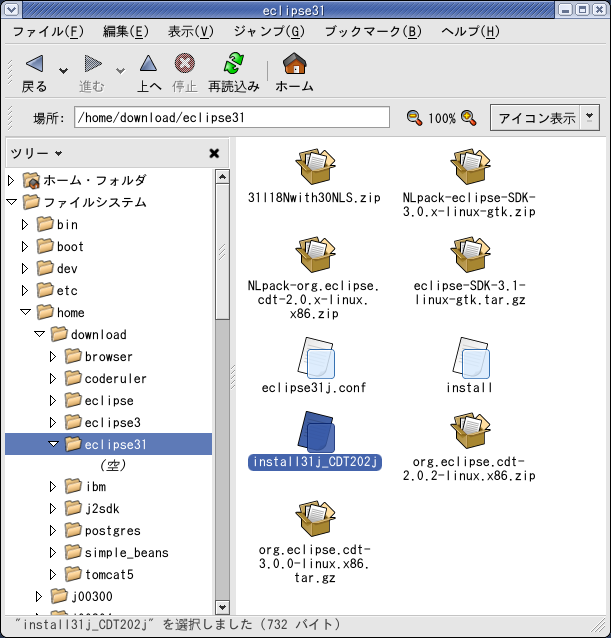Close the tree side pane
The height and width of the screenshot is (638, 611).
coord(214,153)
